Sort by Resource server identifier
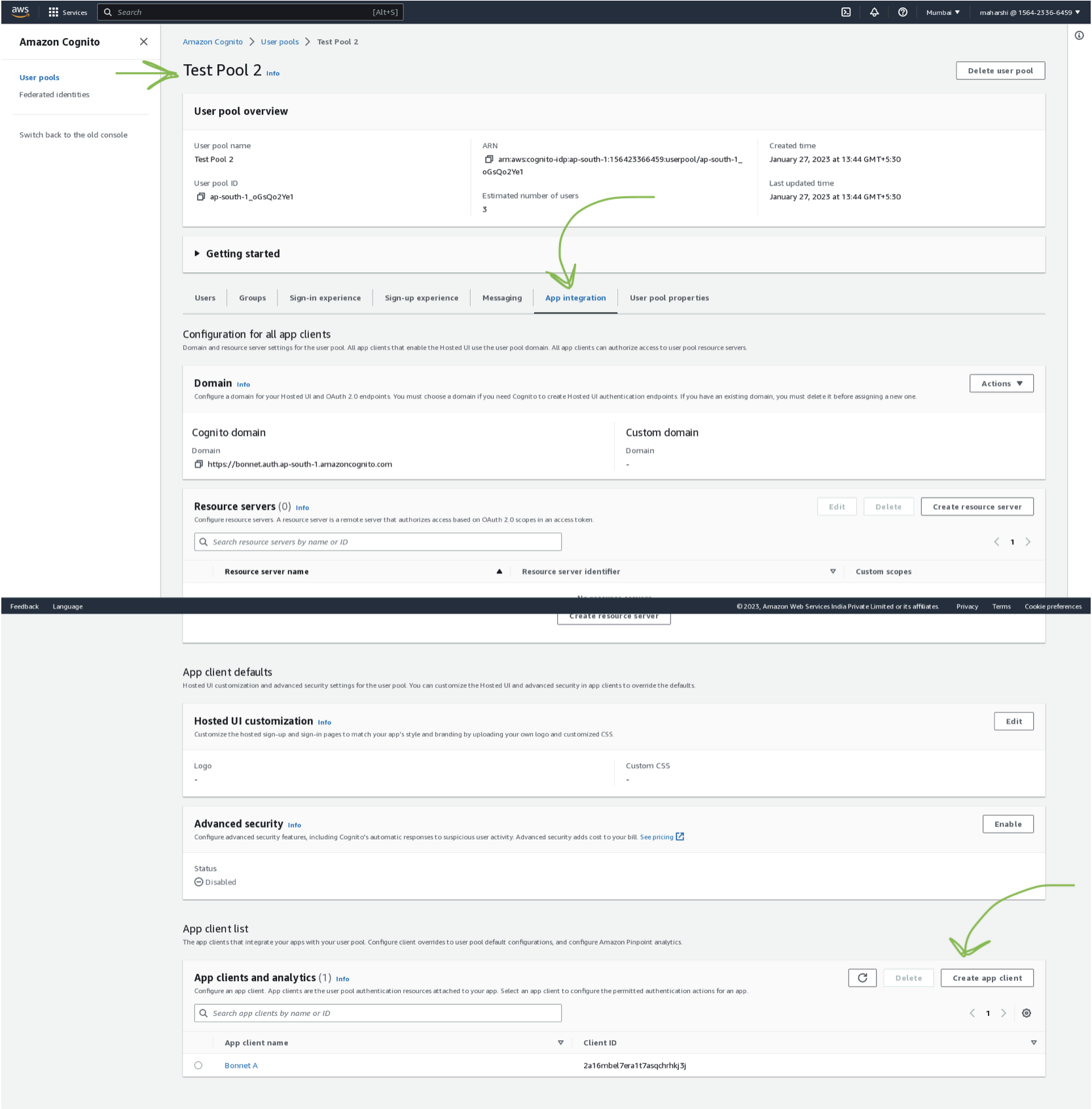Screen dimensions: 1092x1109 (833, 572)
